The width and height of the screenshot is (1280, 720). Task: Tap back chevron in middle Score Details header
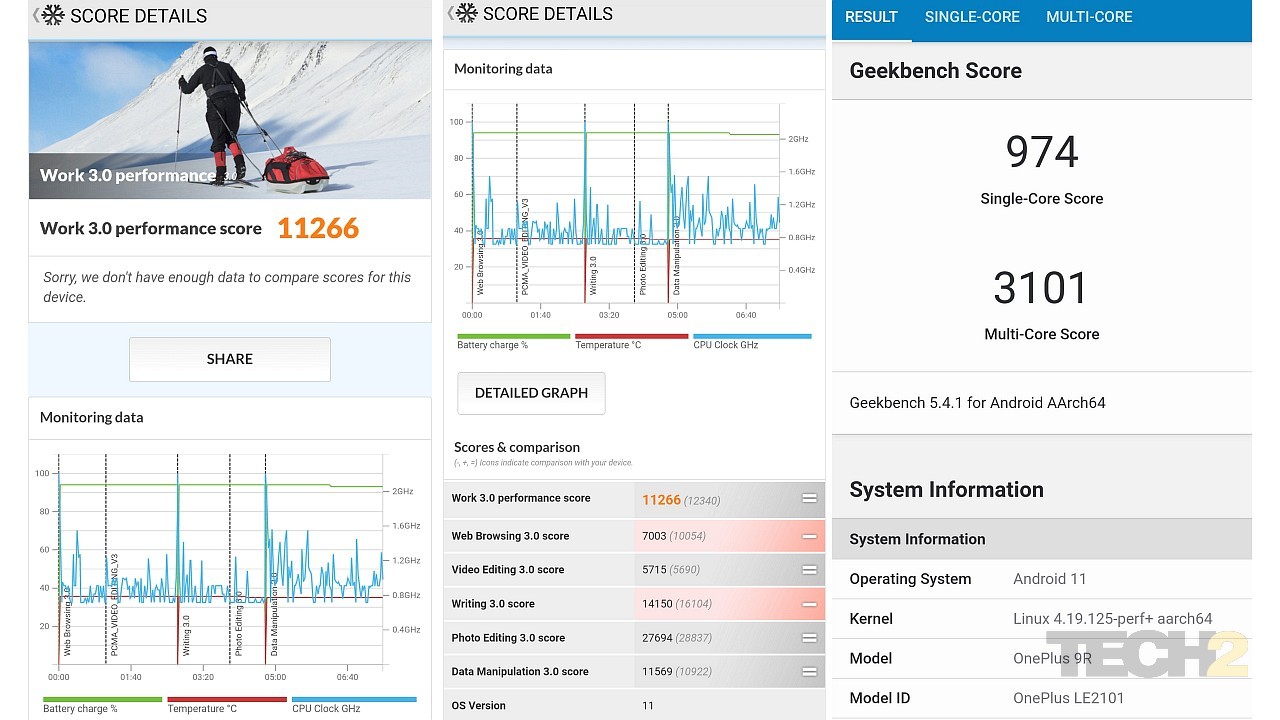[451, 13]
